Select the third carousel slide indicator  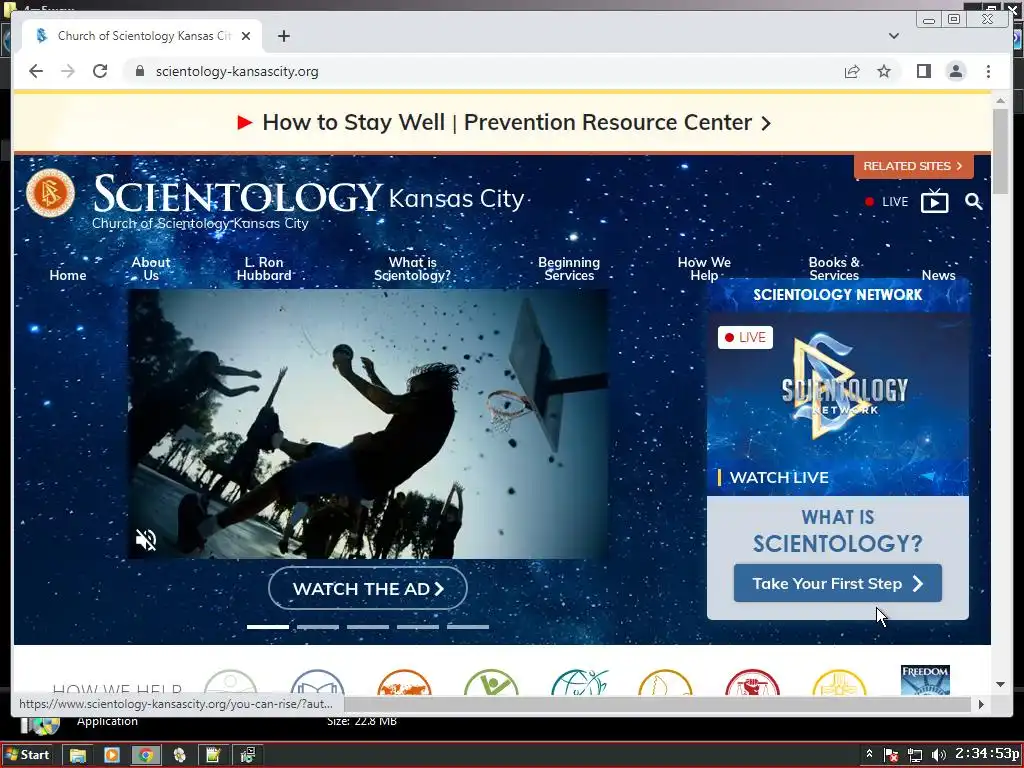click(368, 627)
